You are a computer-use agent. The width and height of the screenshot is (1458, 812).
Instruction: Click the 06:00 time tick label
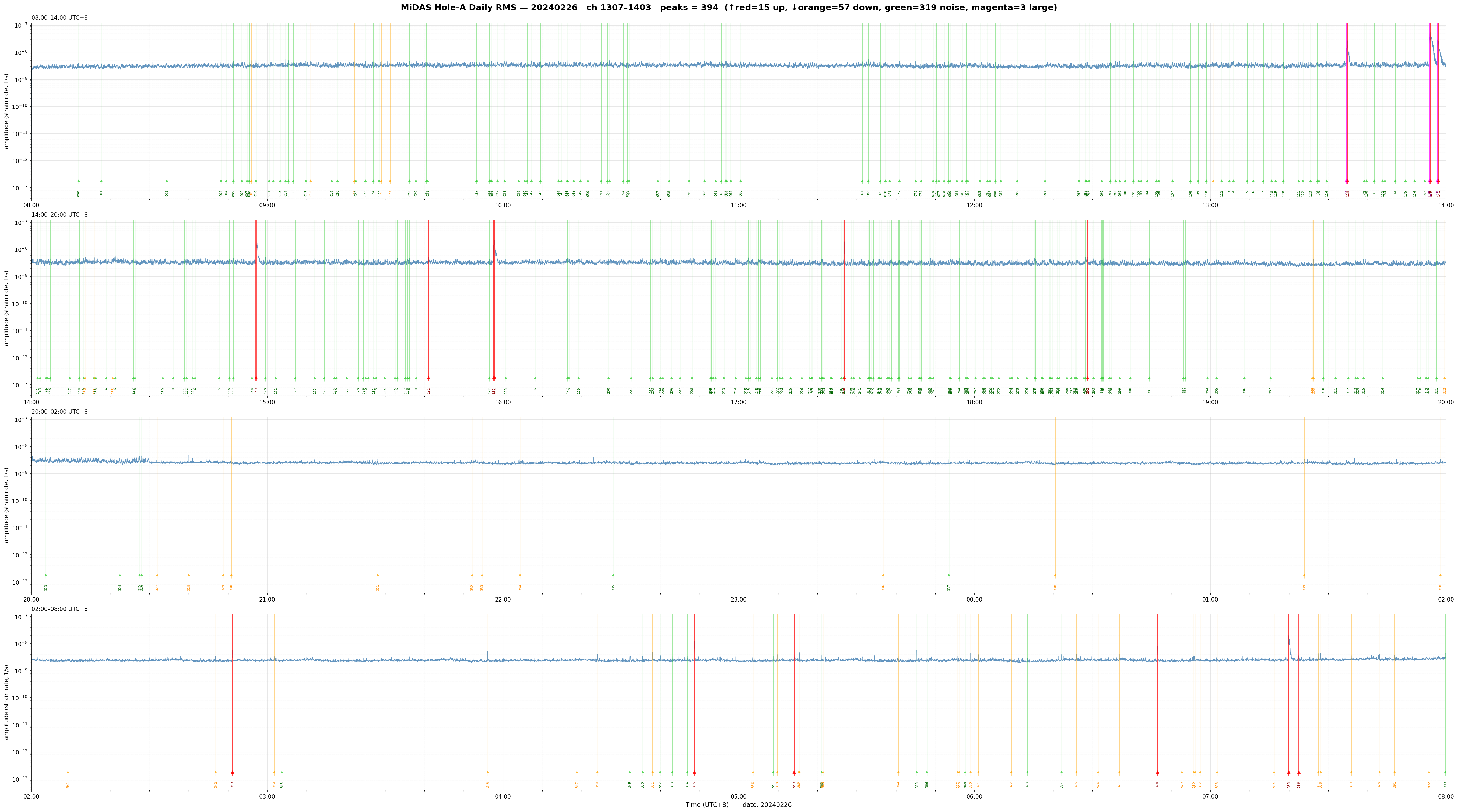[974, 797]
